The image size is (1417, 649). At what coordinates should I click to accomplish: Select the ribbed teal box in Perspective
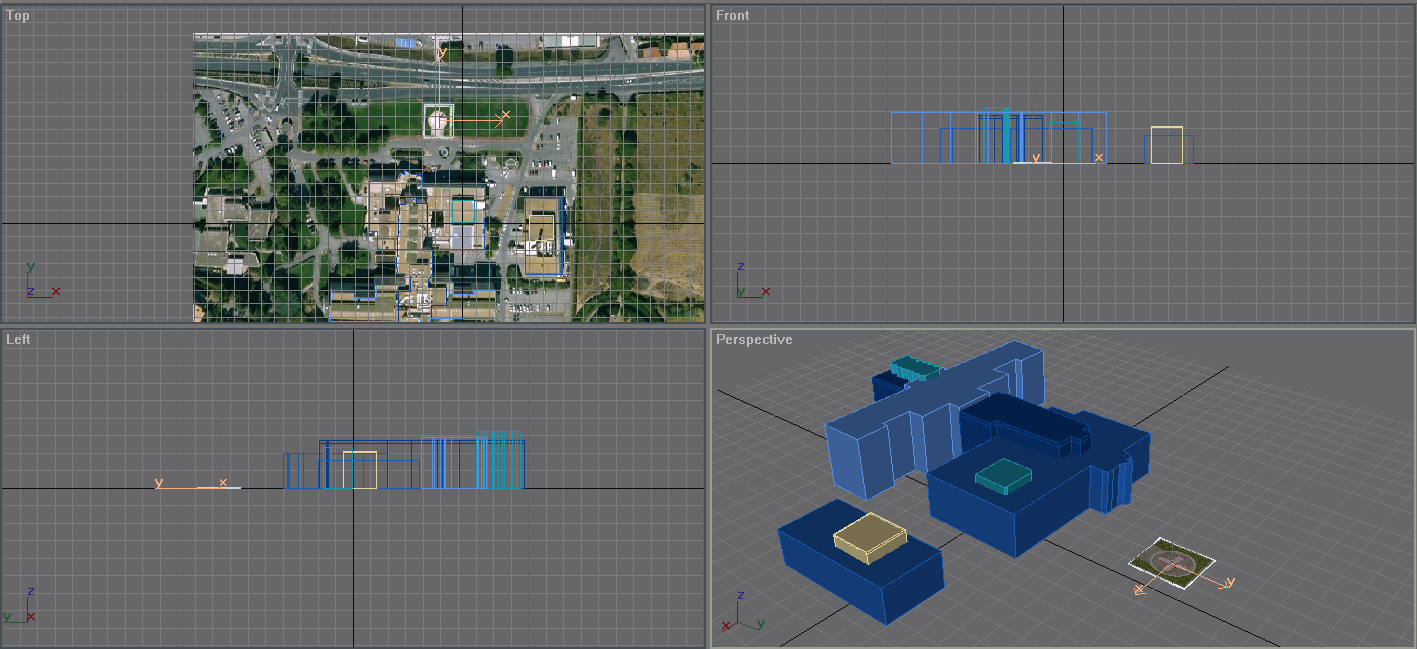pyautogui.click(x=915, y=369)
